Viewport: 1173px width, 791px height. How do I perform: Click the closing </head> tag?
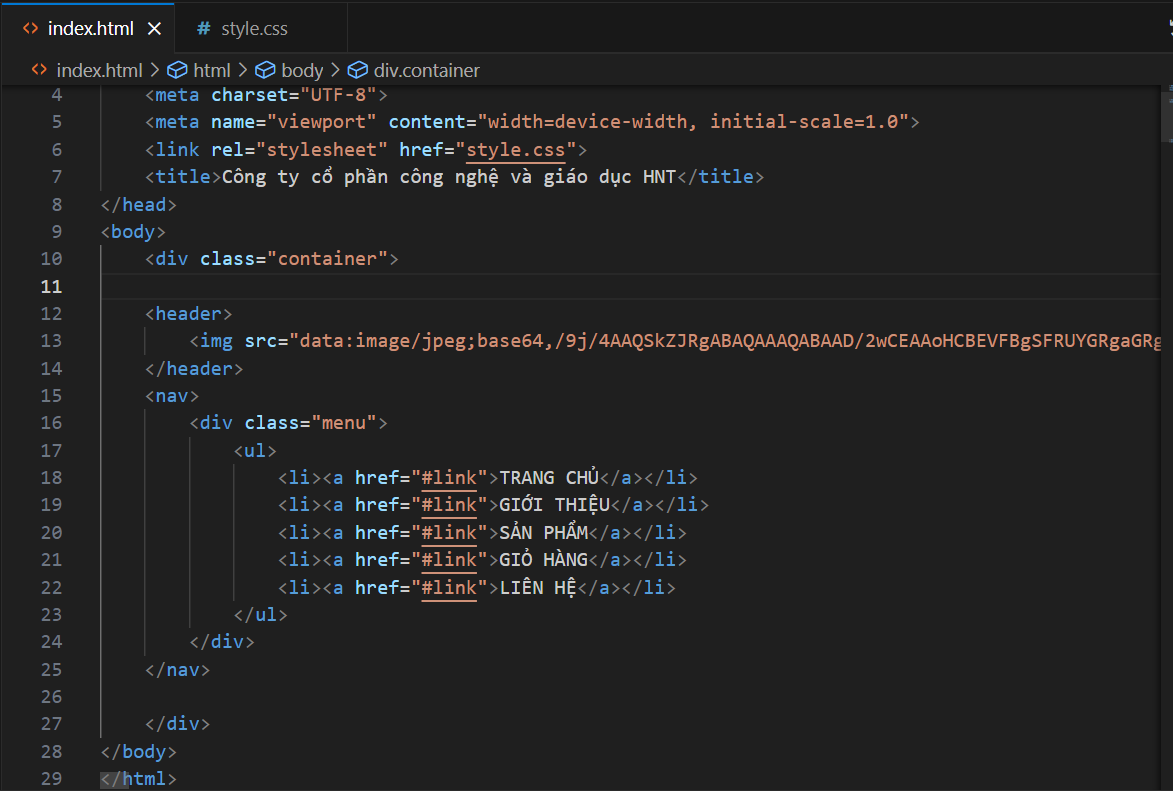[138, 204]
